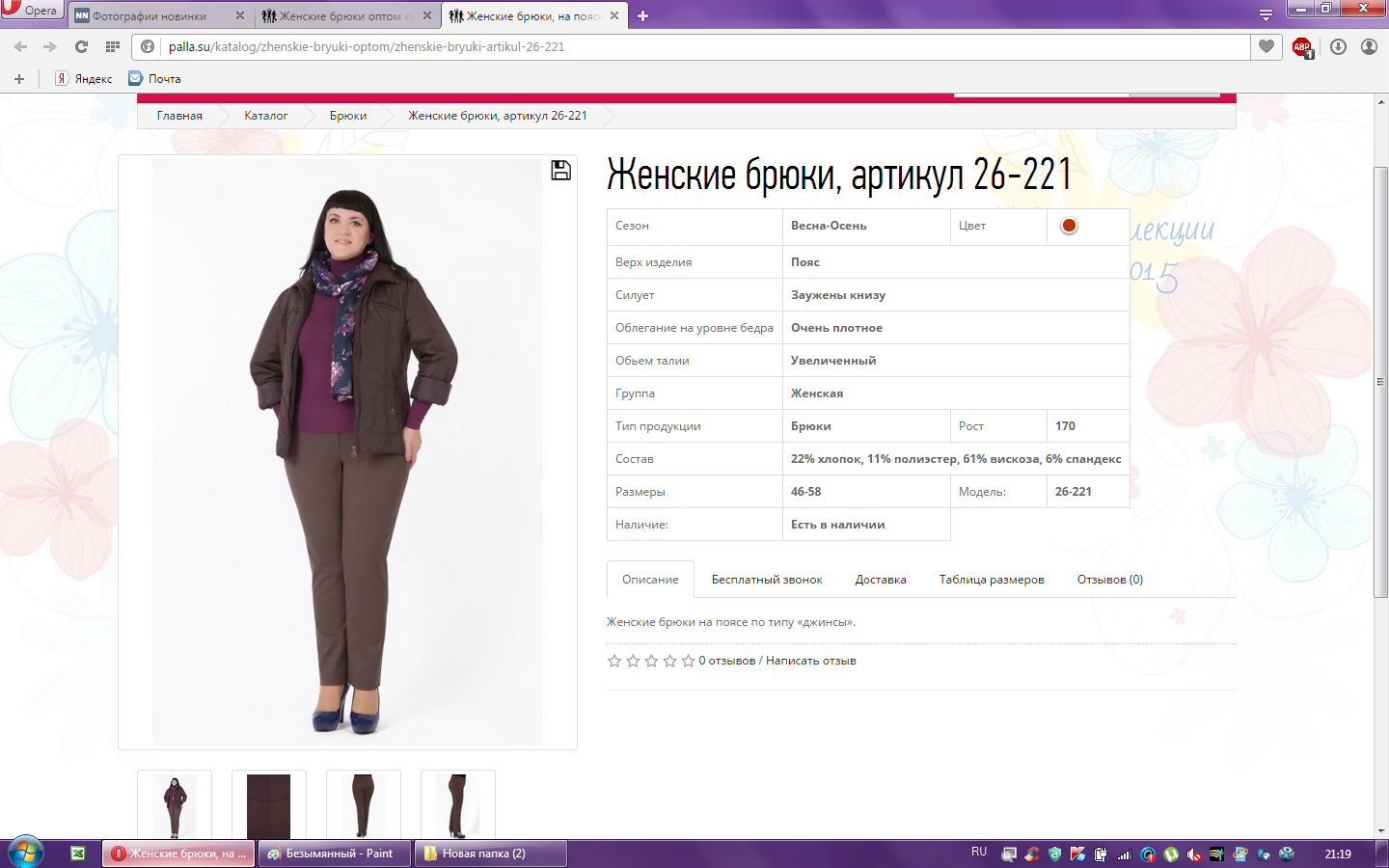Open uTorrent tray icon

click(x=1171, y=854)
